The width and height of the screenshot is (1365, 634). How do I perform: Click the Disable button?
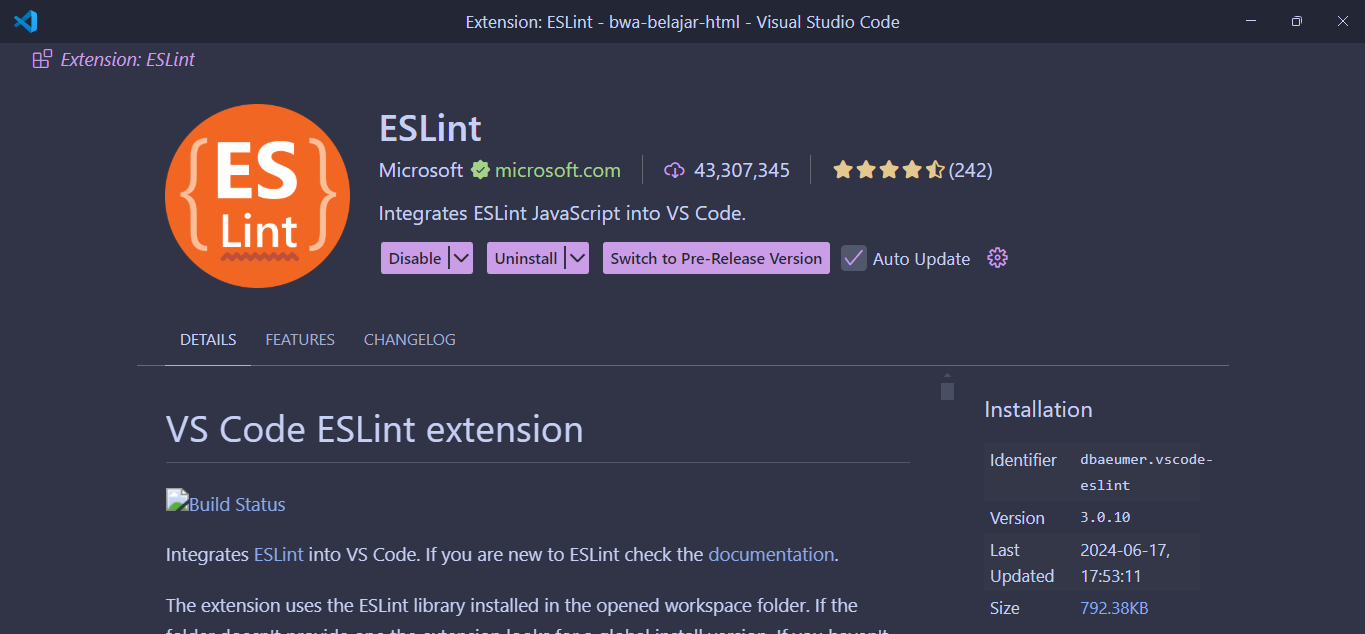coord(415,258)
